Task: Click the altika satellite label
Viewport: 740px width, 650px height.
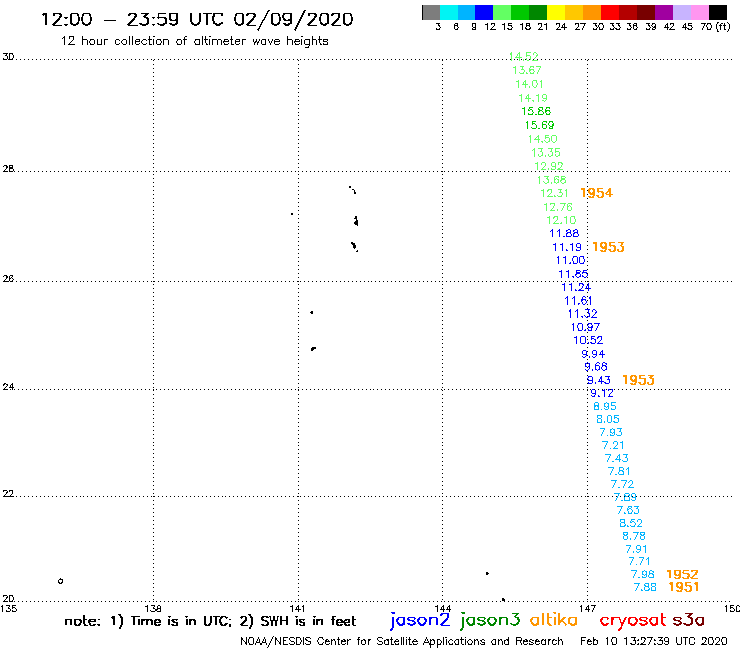Action: pyautogui.click(x=554, y=620)
